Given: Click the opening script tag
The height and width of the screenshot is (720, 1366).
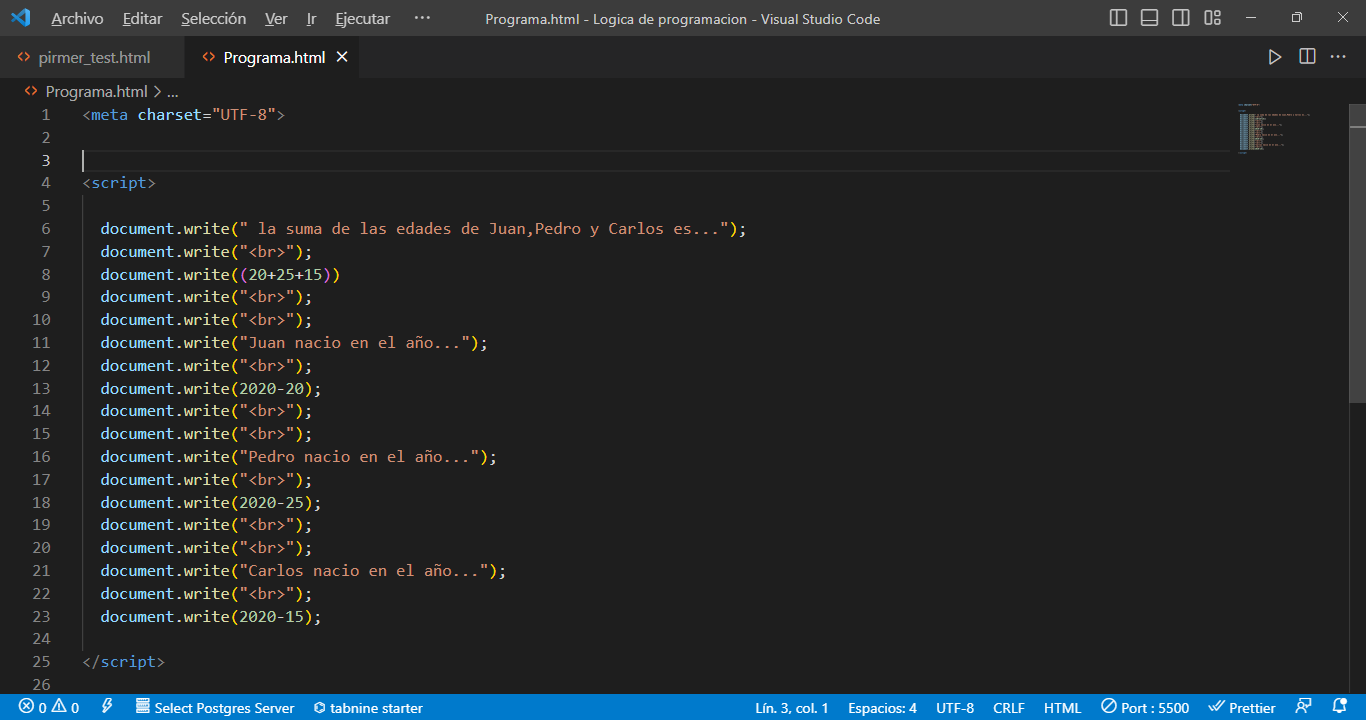Looking at the screenshot, I should pyautogui.click(x=119, y=183).
